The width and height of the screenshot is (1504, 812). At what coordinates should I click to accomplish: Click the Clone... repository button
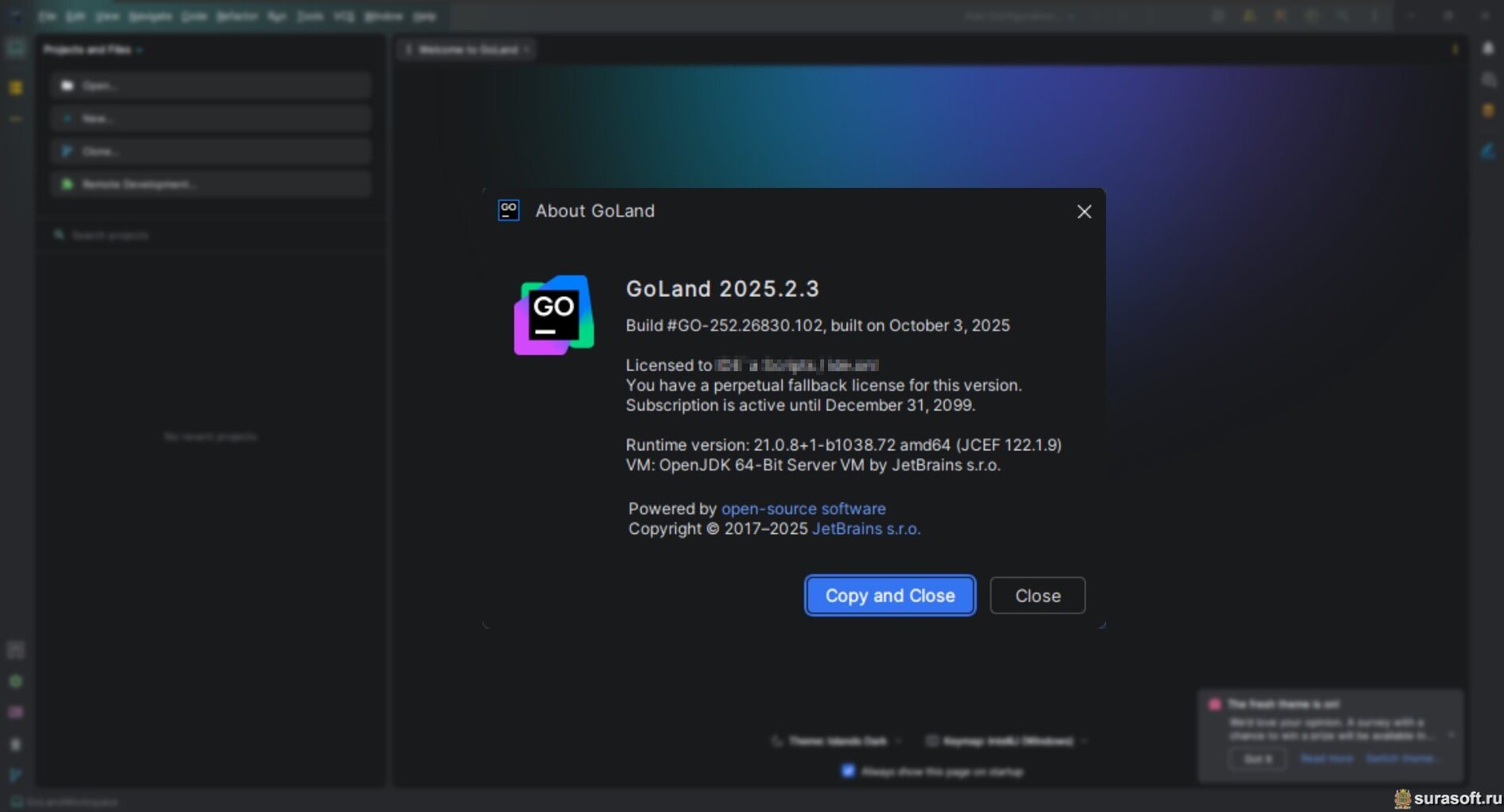[x=211, y=151]
